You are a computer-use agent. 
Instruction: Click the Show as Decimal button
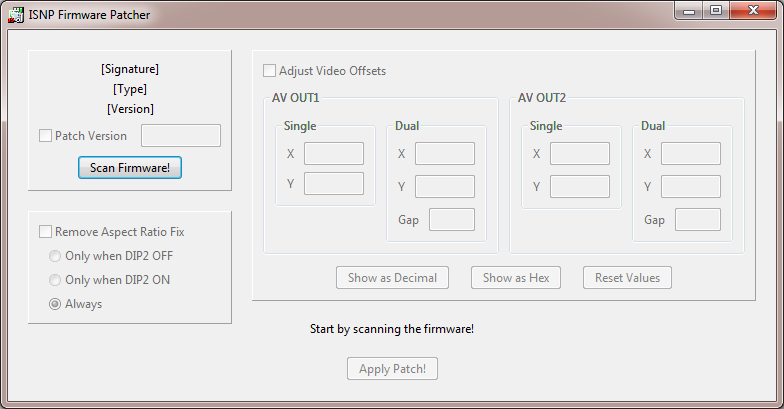pyautogui.click(x=392, y=278)
